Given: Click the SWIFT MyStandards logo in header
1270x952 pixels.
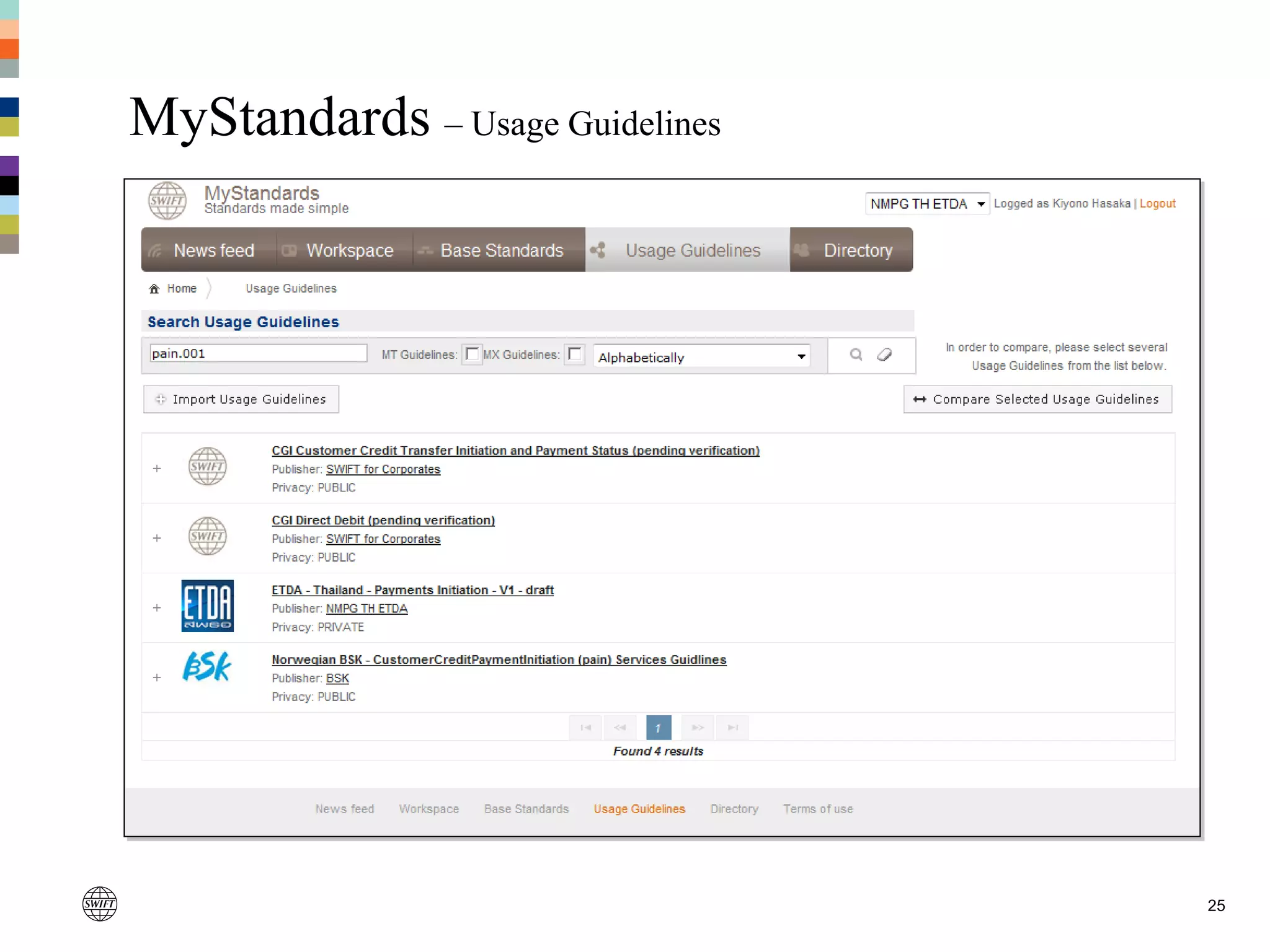Looking at the screenshot, I should coord(167,200).
